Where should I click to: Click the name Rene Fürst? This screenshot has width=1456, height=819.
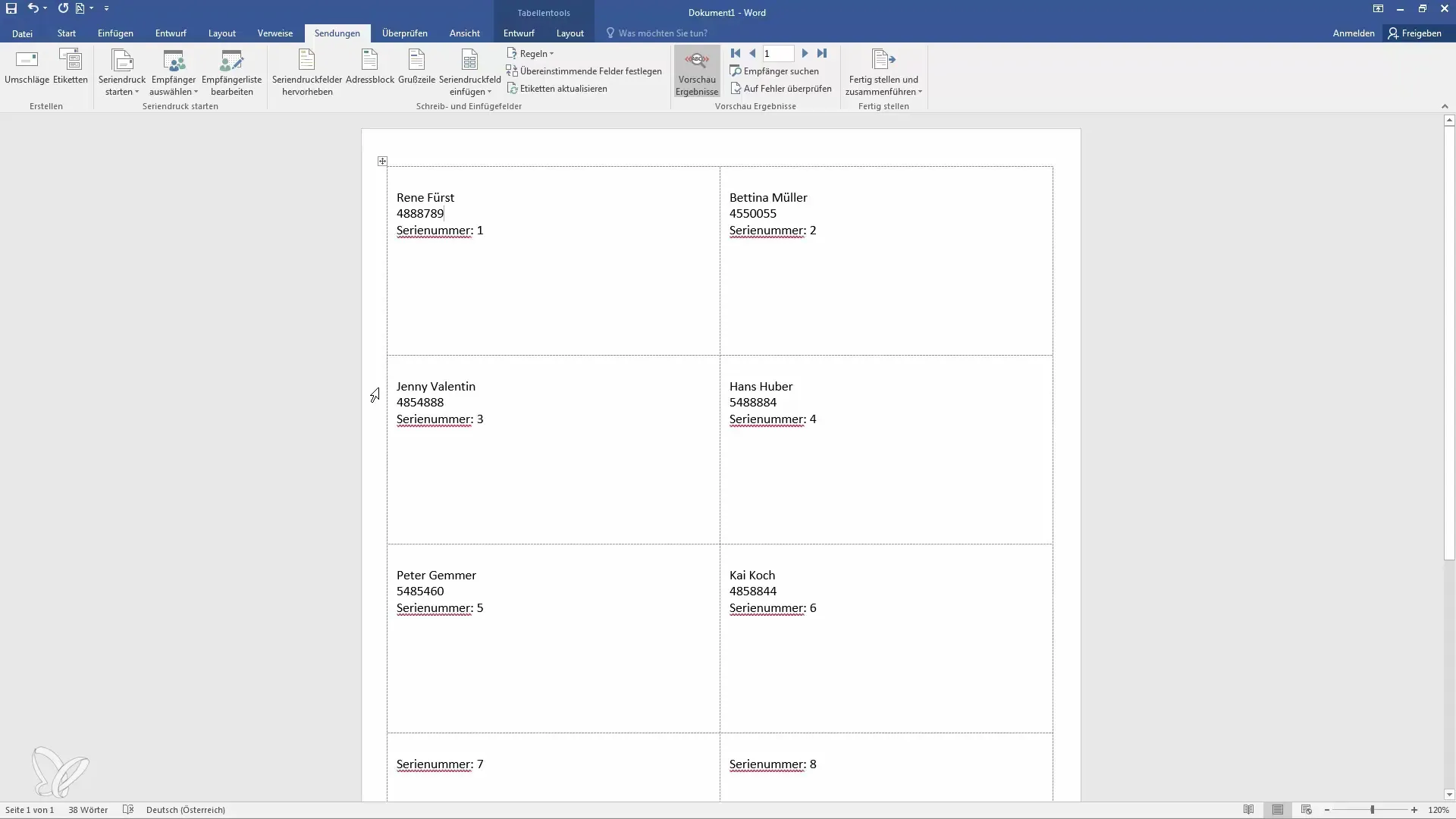425,197
